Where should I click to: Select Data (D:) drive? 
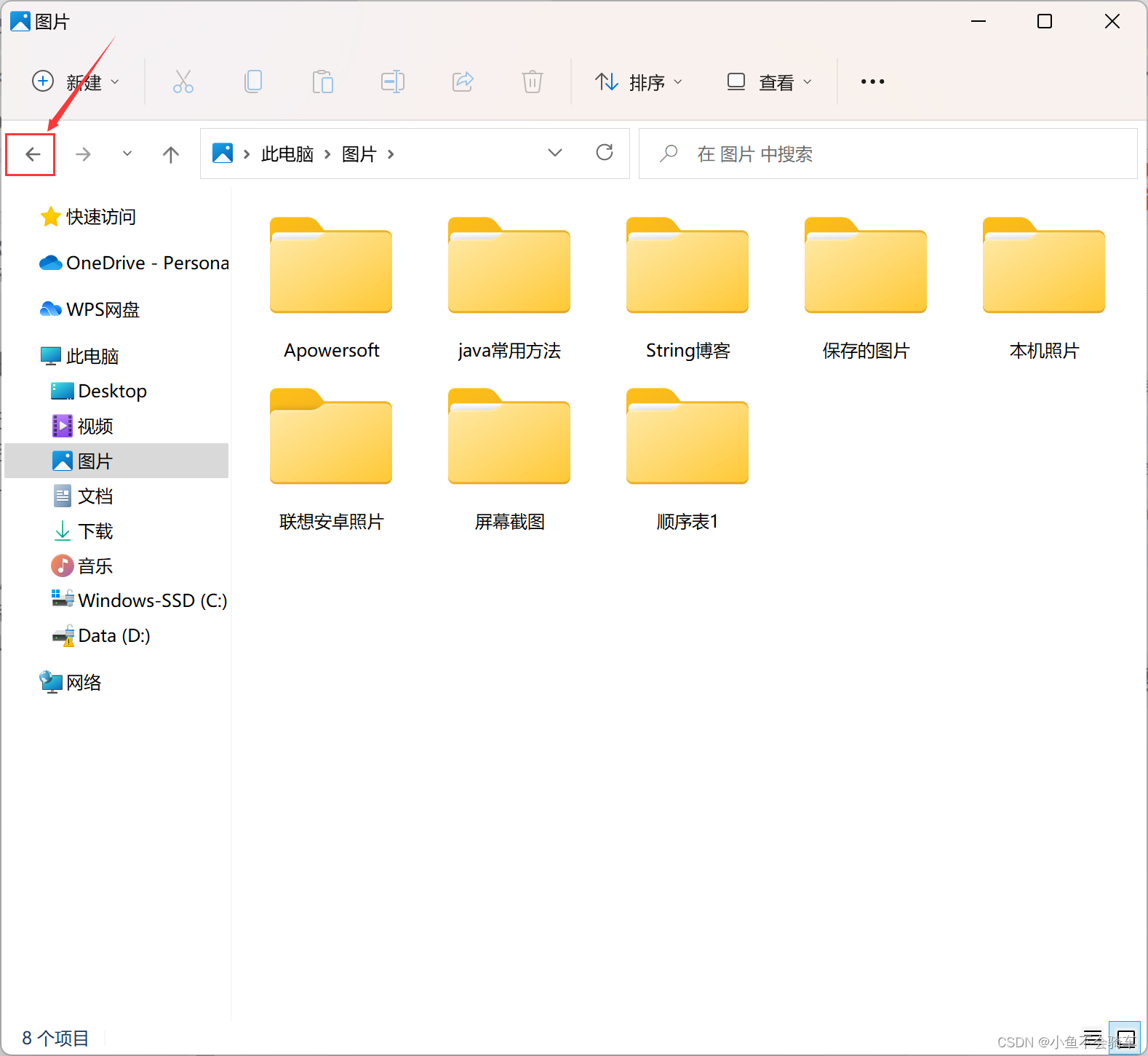(114, 635)
